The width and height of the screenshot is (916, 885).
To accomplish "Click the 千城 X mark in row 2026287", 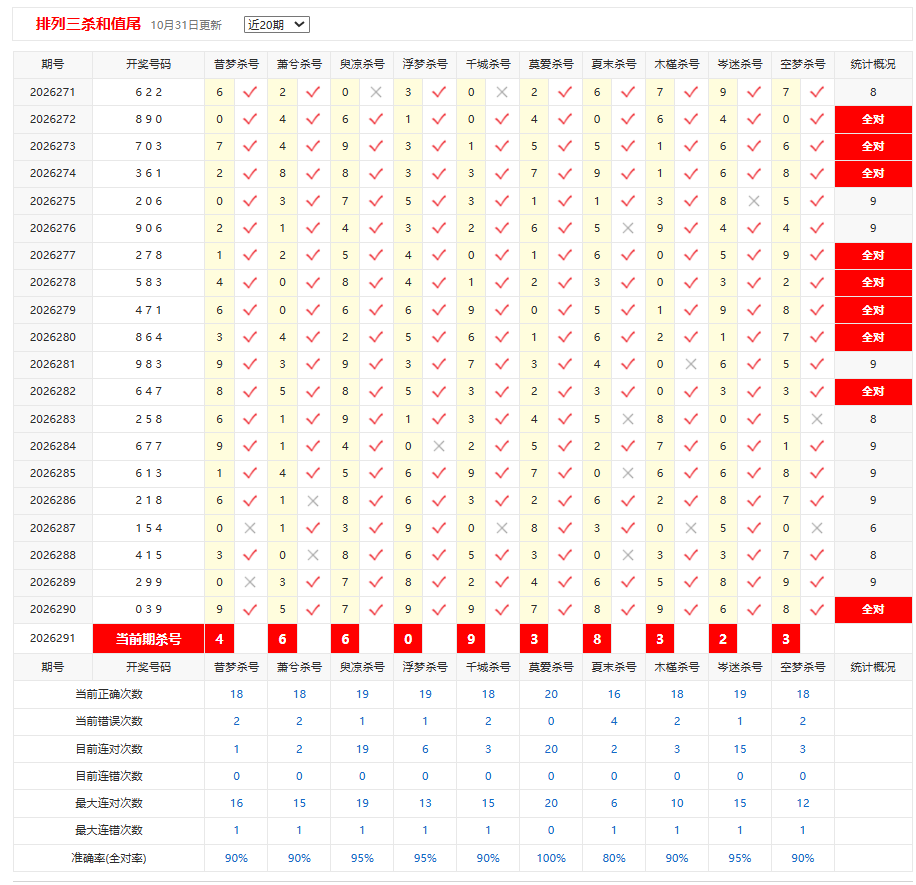I will (502, 528).
